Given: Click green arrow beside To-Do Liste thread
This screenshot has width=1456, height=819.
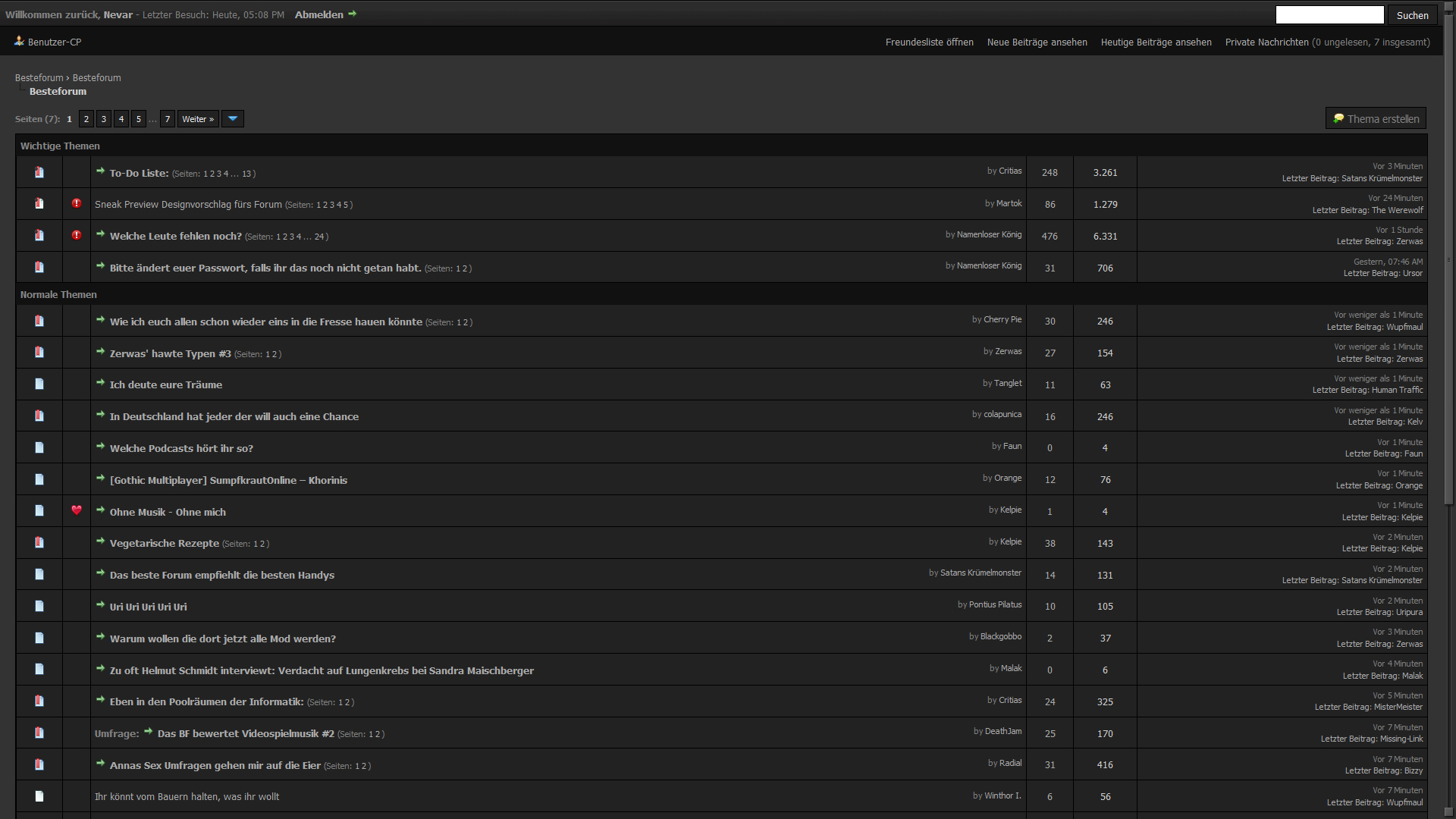Looking at the screenshot, I should (100, 171).
